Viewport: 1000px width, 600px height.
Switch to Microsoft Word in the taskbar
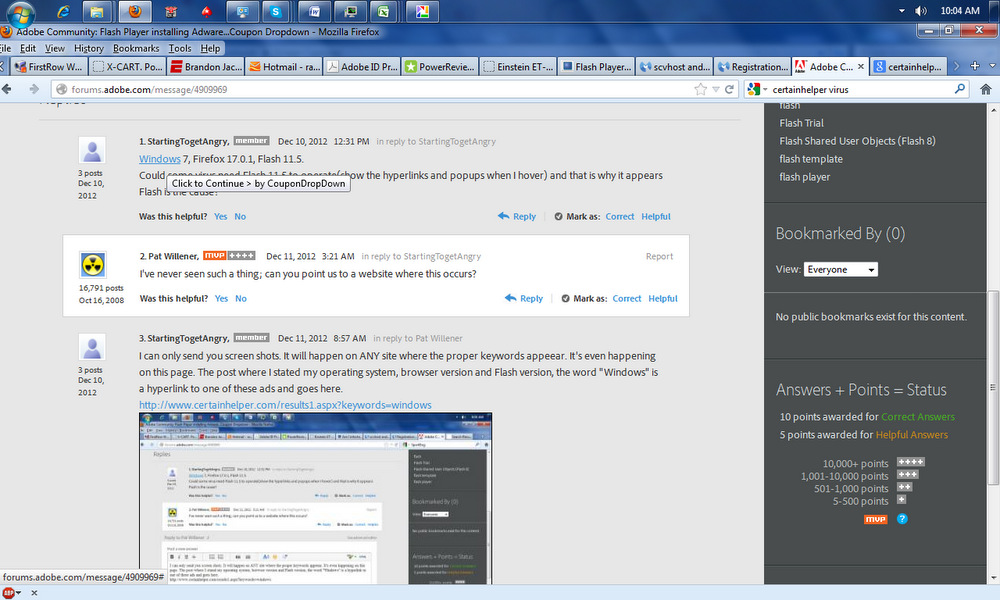[x=314, y=11]
